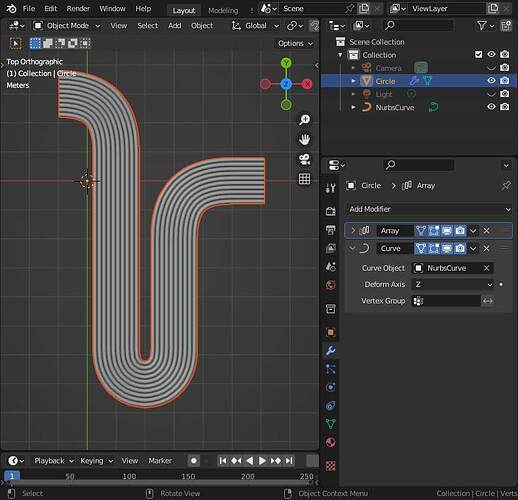
Task: Toggle Collection viewport visibility eye
Action: point(491,54)
